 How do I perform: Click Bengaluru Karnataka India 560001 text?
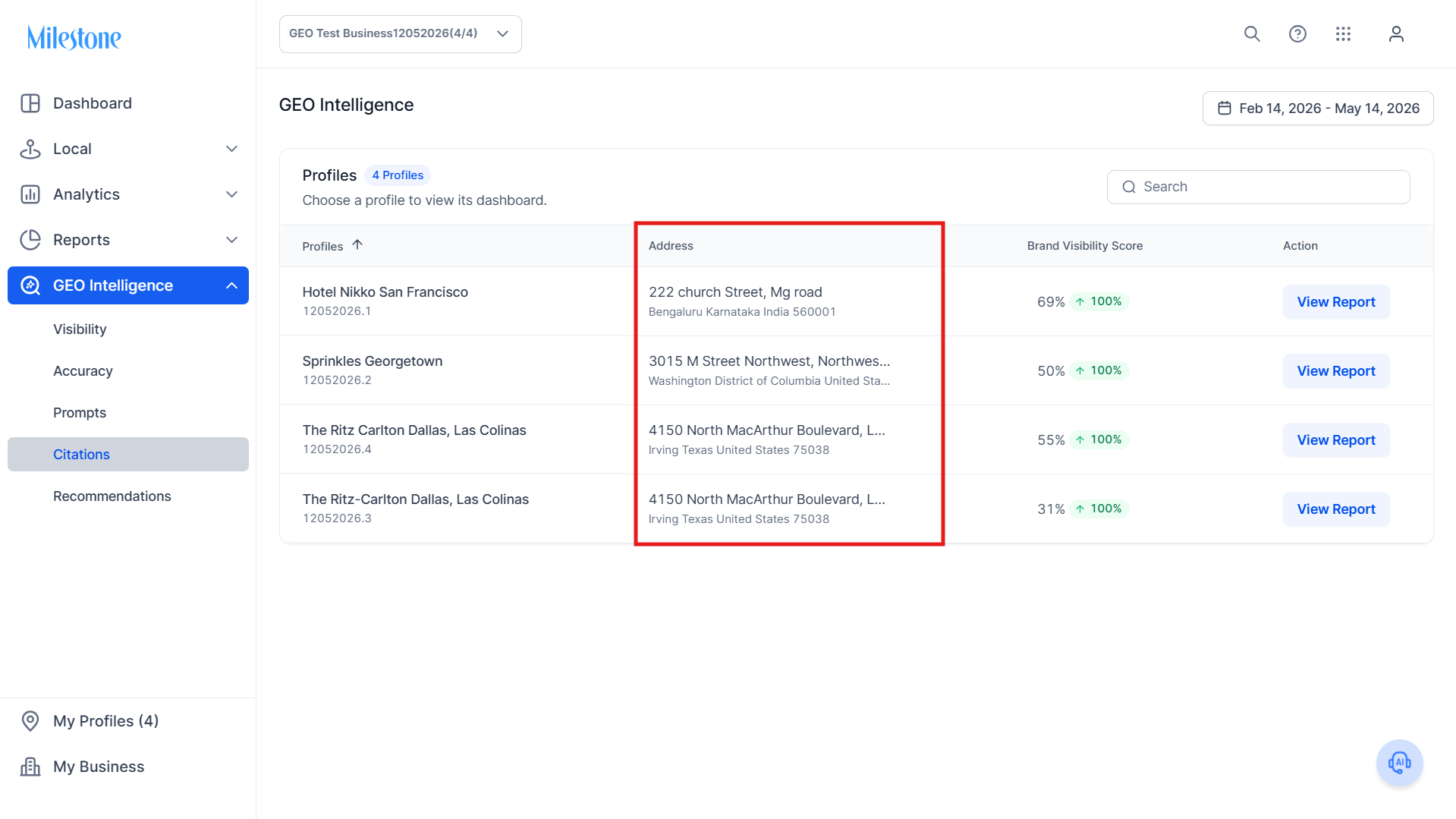tap(742, 312)
